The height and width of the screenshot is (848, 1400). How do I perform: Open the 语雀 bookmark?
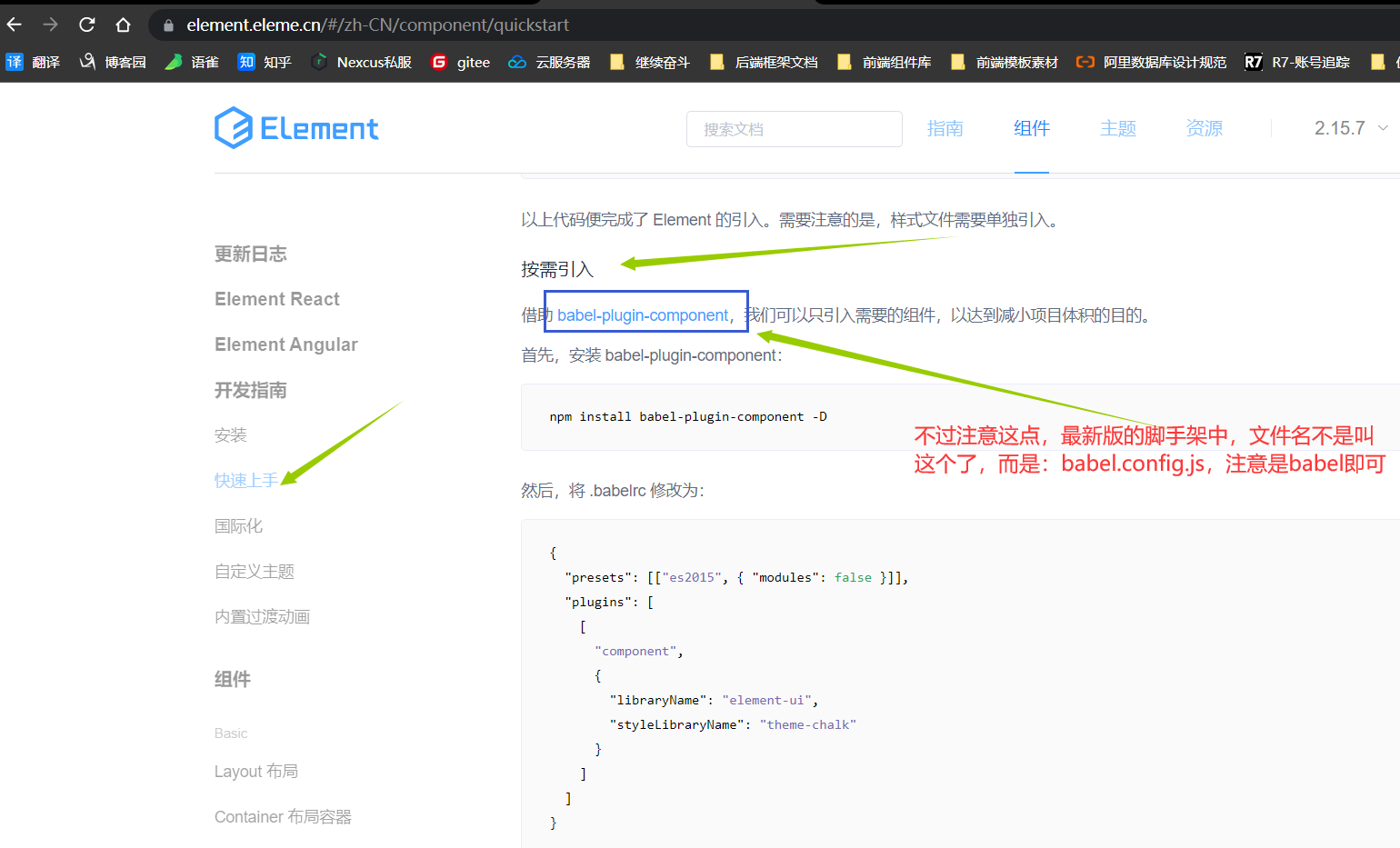coord(192,62)
